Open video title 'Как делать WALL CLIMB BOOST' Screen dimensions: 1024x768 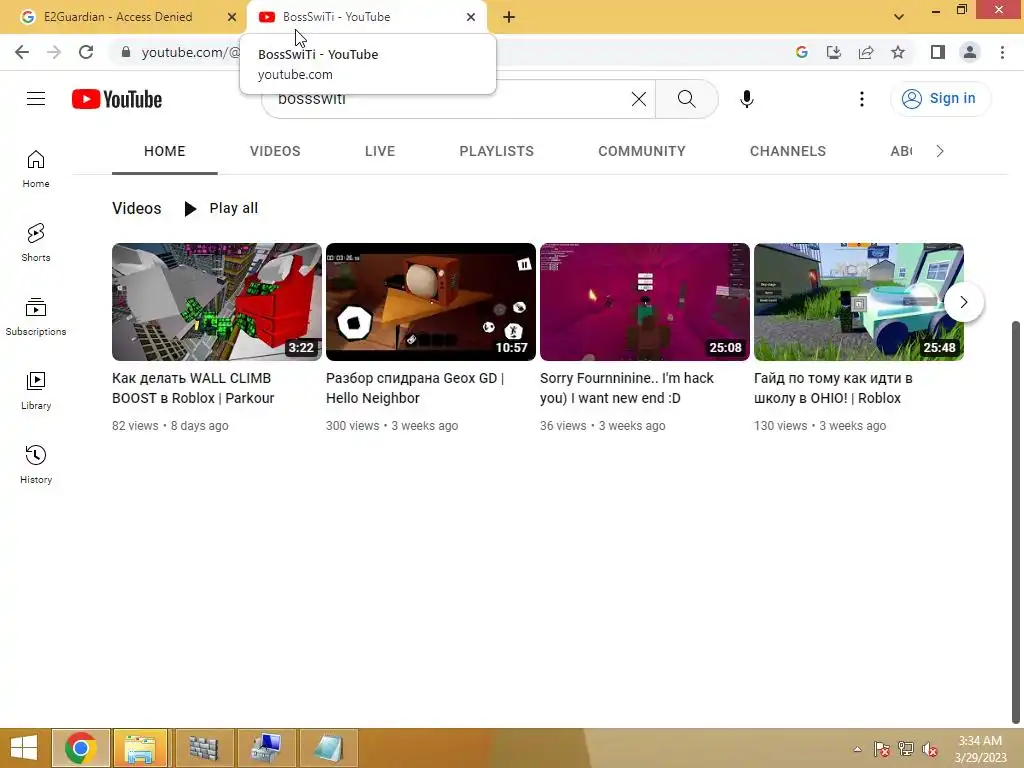193,388
